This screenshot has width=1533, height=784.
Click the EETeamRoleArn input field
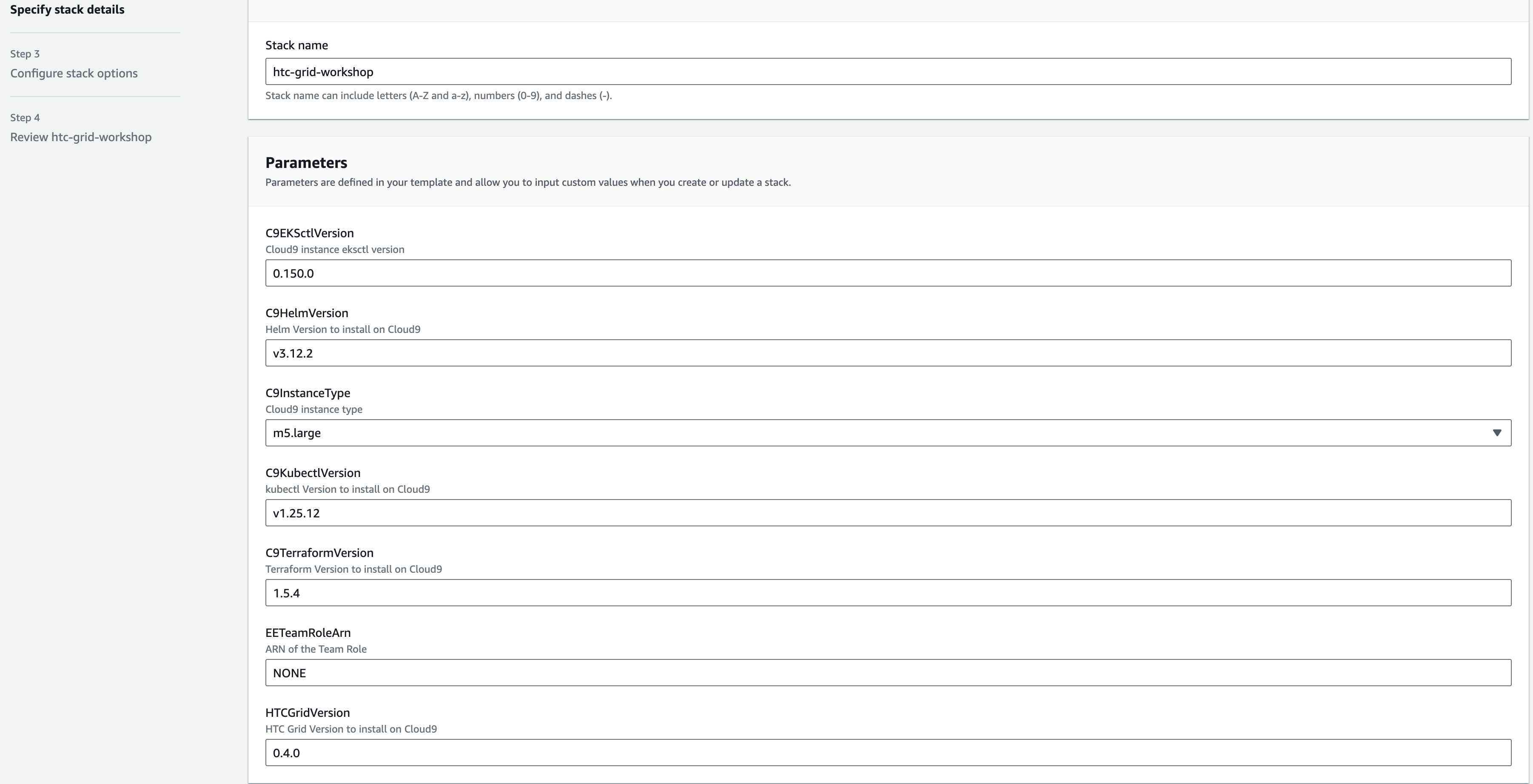pyautogui.click(x=887, y=673)
